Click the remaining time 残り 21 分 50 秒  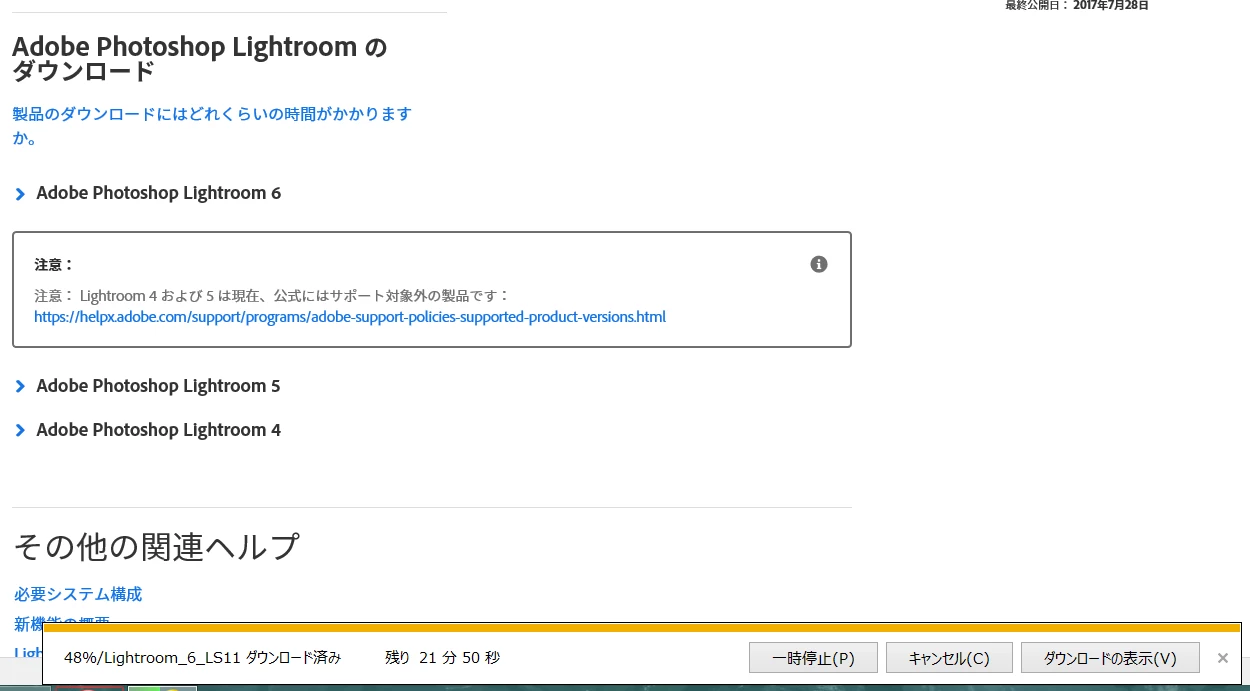[443, 658]
